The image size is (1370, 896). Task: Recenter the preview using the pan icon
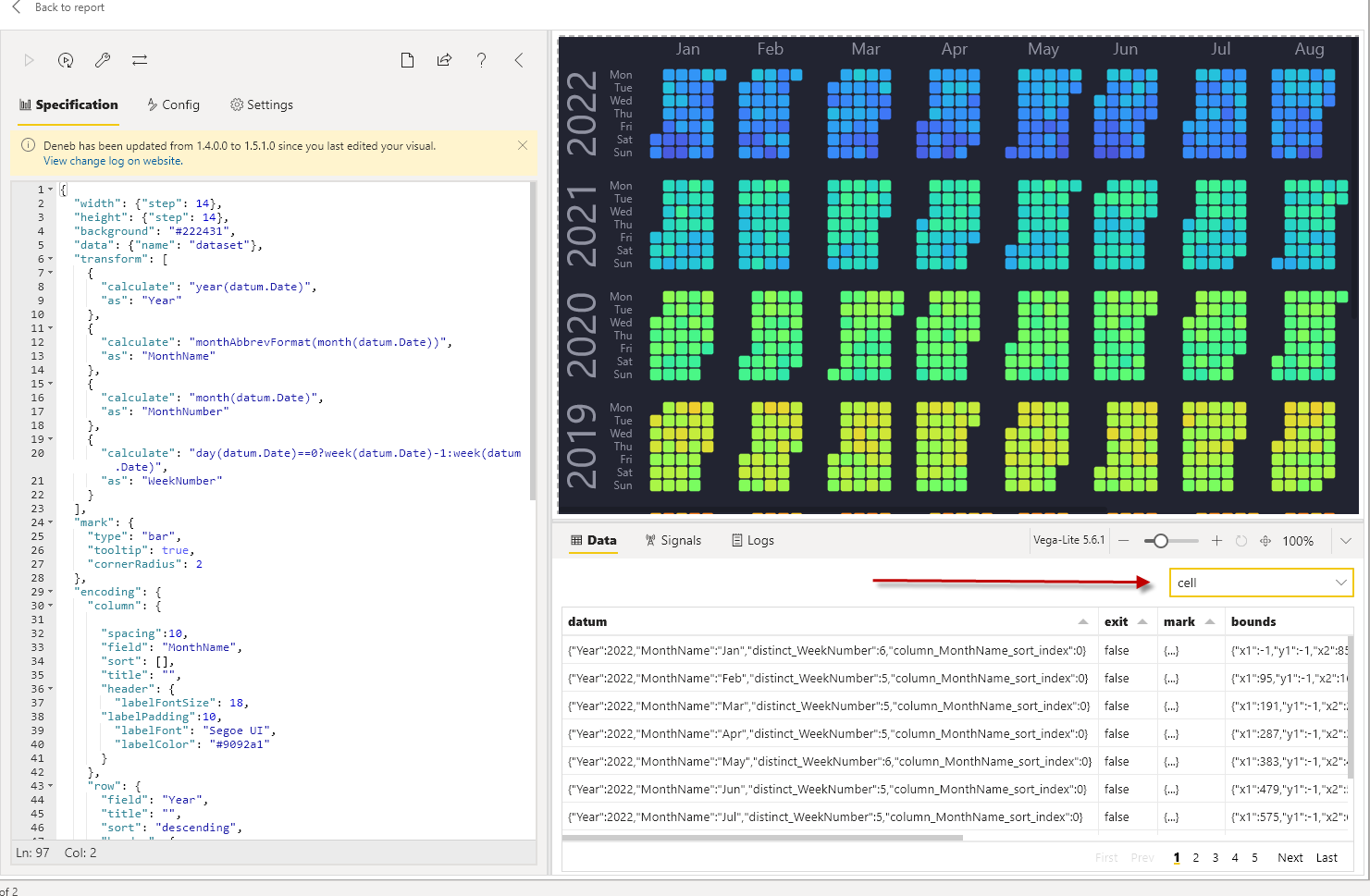(1265, 541)
